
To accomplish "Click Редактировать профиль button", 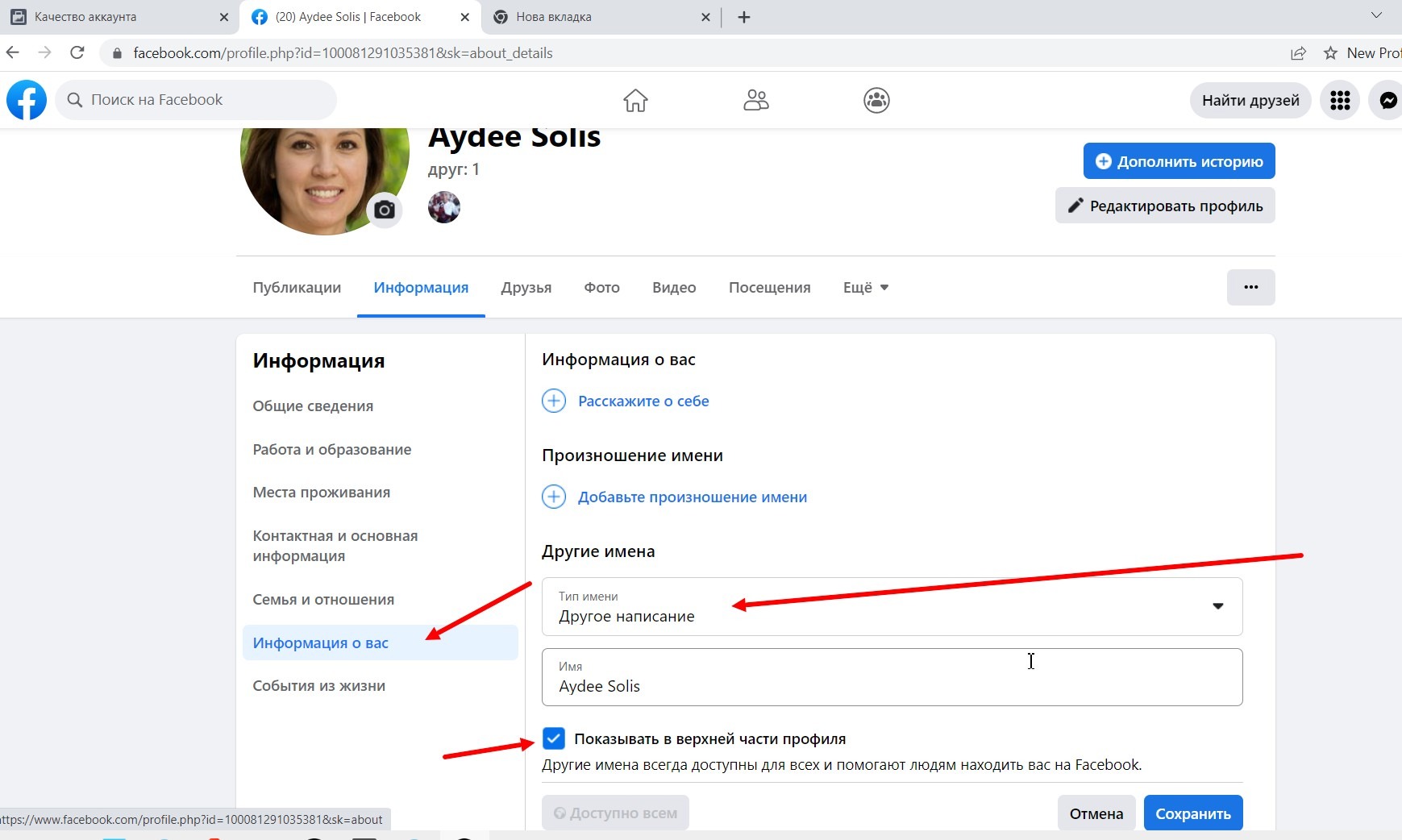I will 1165,206.
